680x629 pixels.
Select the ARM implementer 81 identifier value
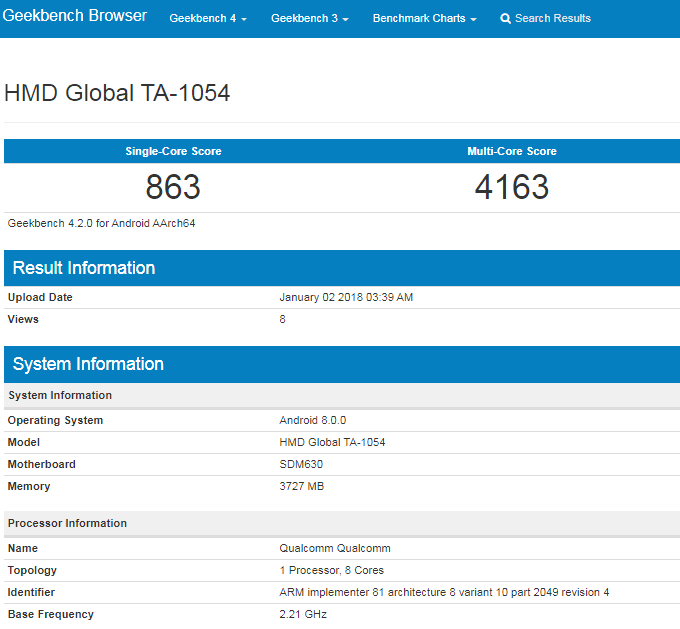pos(444,592)
